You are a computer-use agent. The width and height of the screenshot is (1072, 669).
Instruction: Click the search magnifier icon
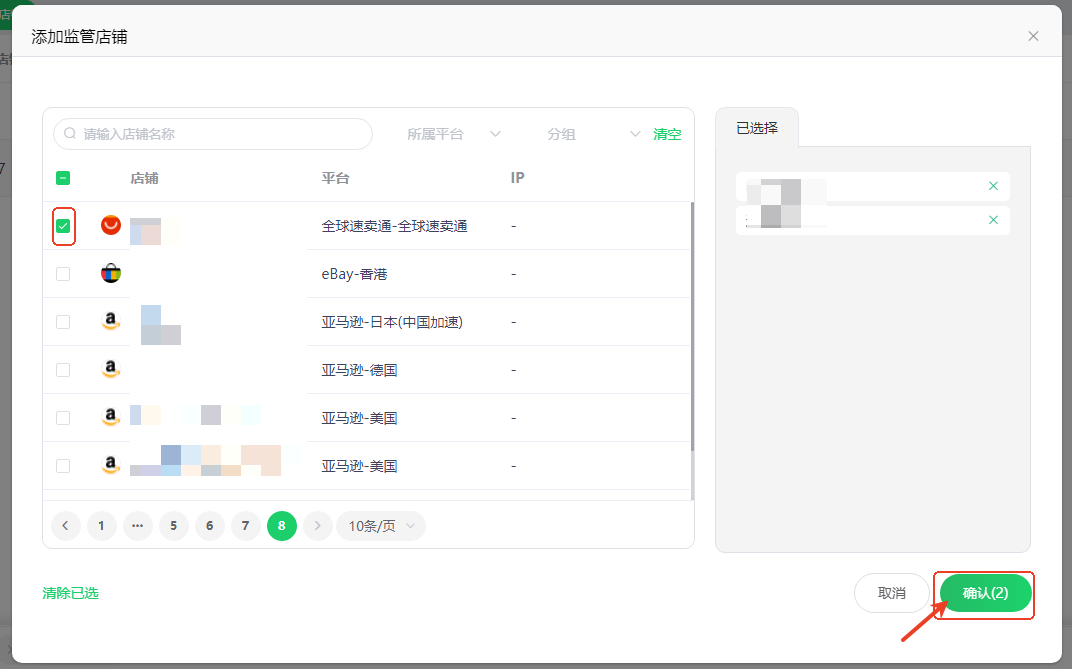(x=70, y=133)
